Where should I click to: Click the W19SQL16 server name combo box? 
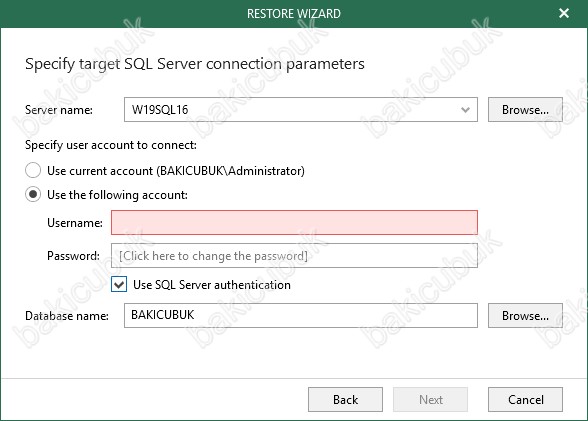click(x=301, y=109)
